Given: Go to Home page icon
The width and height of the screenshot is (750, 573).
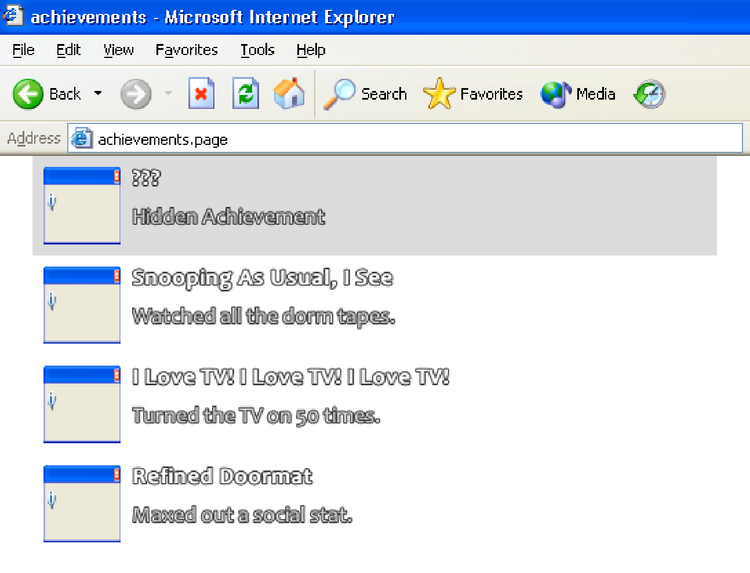Looking at the screenshot, I should [x=289, y=93].
